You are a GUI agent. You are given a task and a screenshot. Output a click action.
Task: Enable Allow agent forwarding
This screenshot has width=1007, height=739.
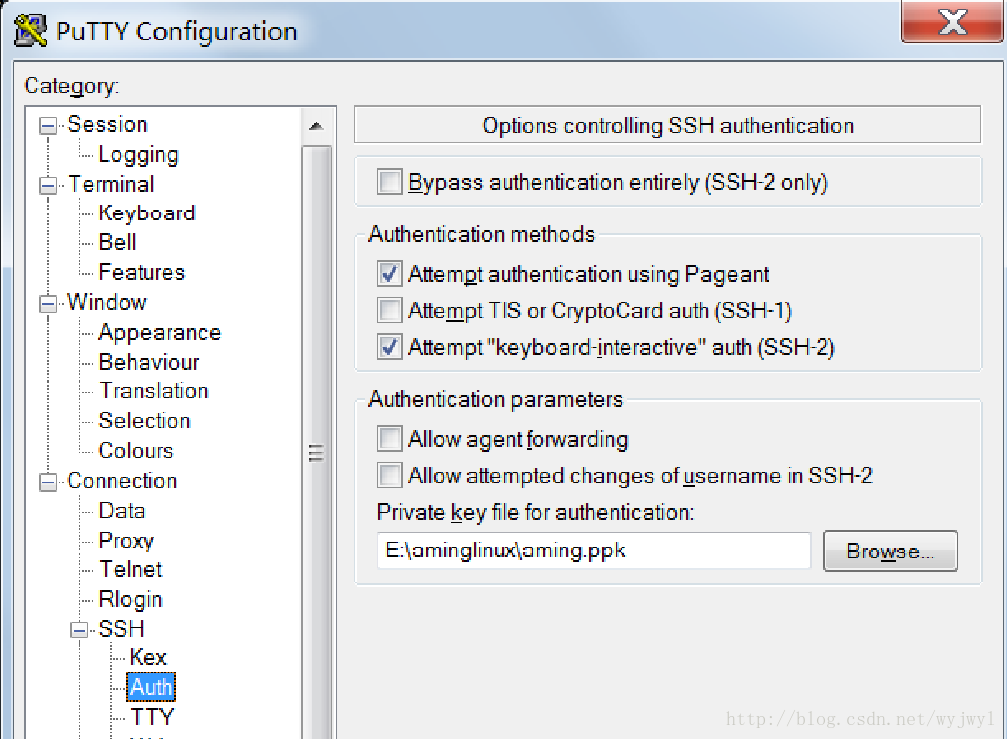[x=389, y=439]
